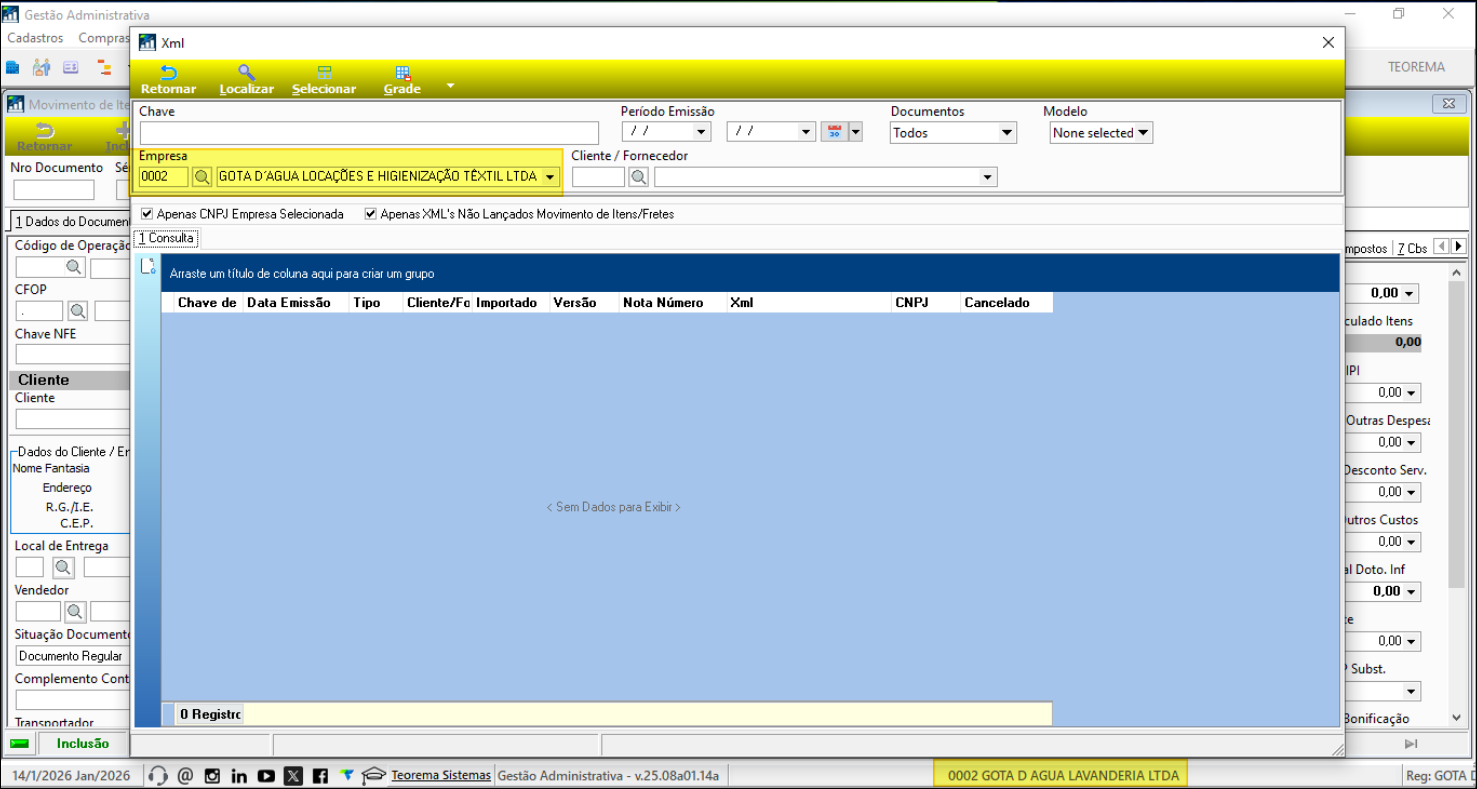1477x789 pixels.
Task: Select the 1 Consulta tab
Action: click(x=166, y=238)
